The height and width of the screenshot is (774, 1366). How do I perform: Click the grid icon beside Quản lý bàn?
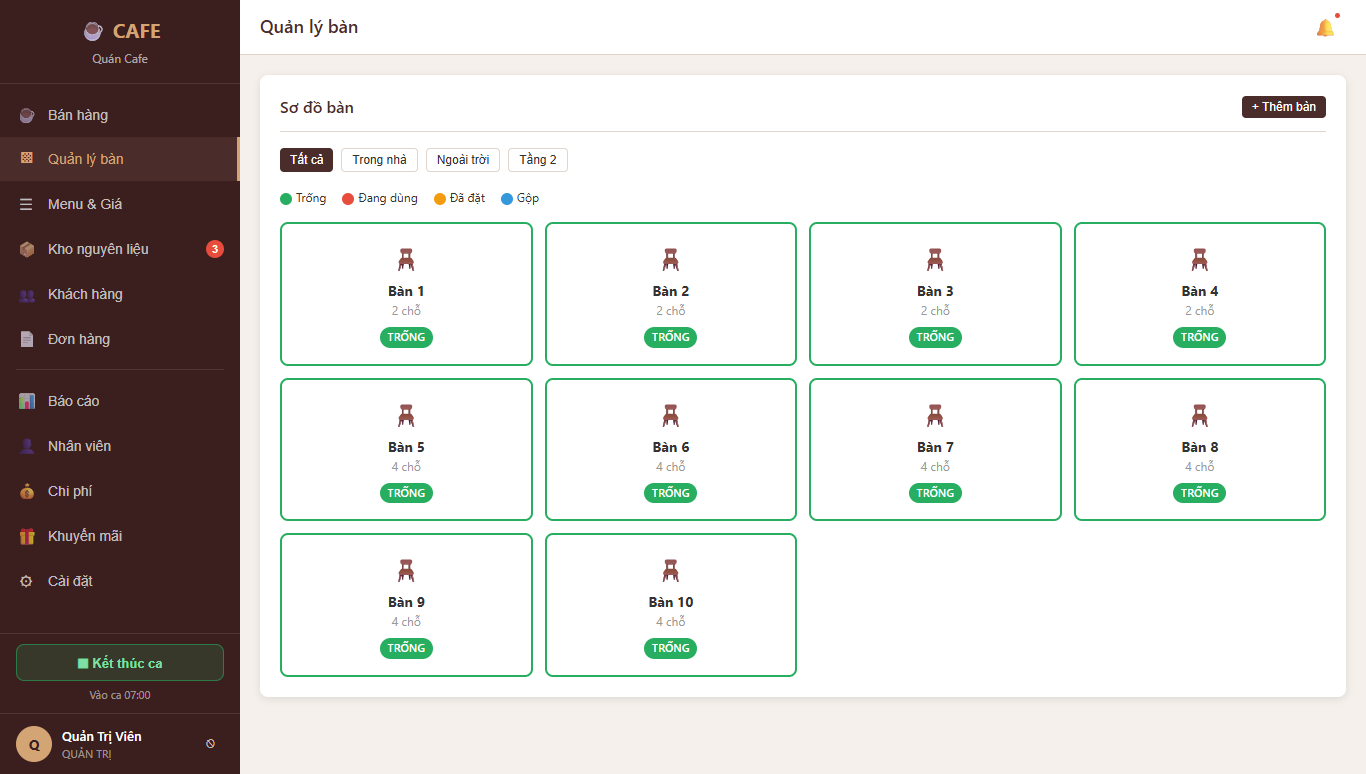[27, 159]
